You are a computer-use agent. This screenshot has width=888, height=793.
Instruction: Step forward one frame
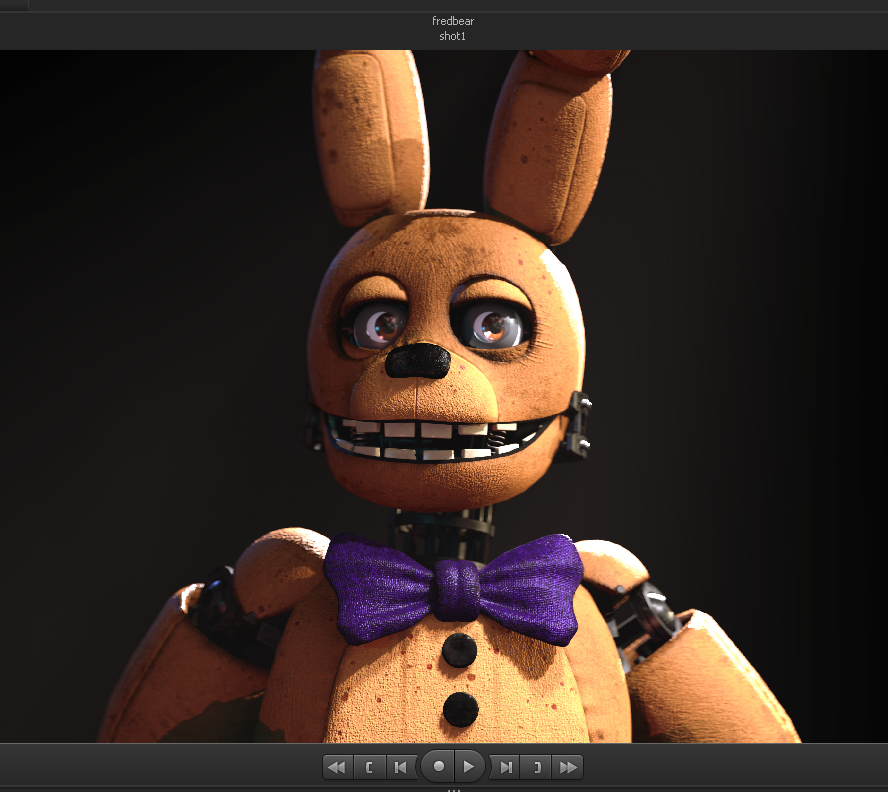[x=505, y=767]
